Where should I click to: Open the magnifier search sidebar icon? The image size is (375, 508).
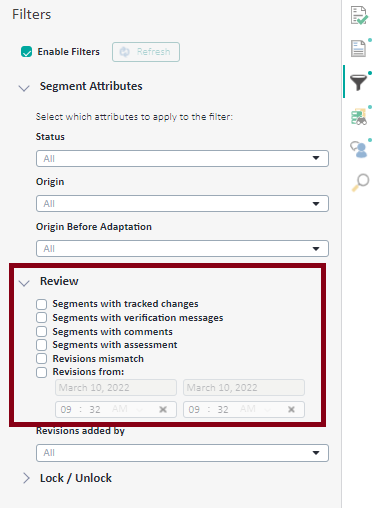[360, 182]
